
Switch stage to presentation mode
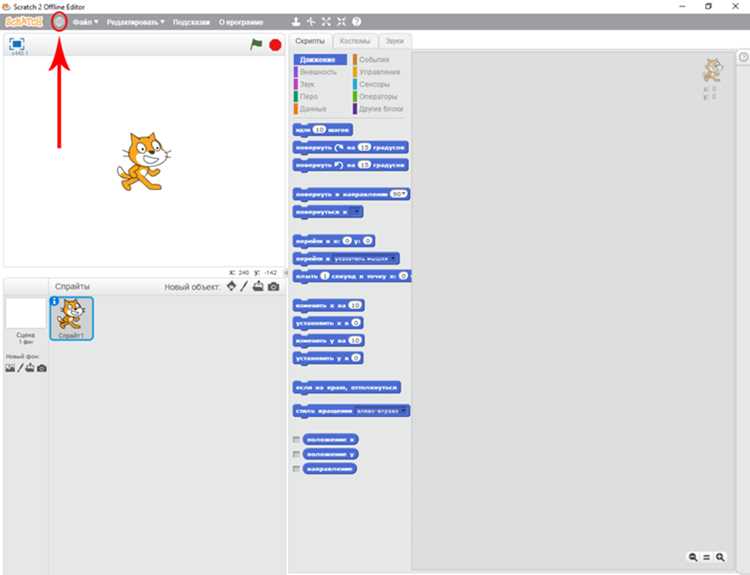(x=17, y=44)
